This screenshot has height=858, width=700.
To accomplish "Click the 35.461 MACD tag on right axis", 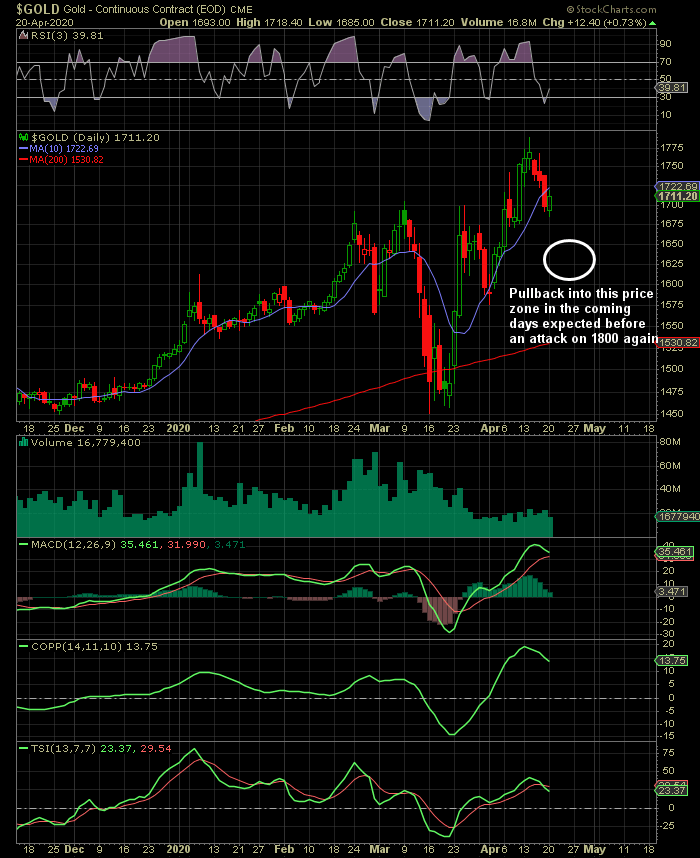I will point(674,552).
